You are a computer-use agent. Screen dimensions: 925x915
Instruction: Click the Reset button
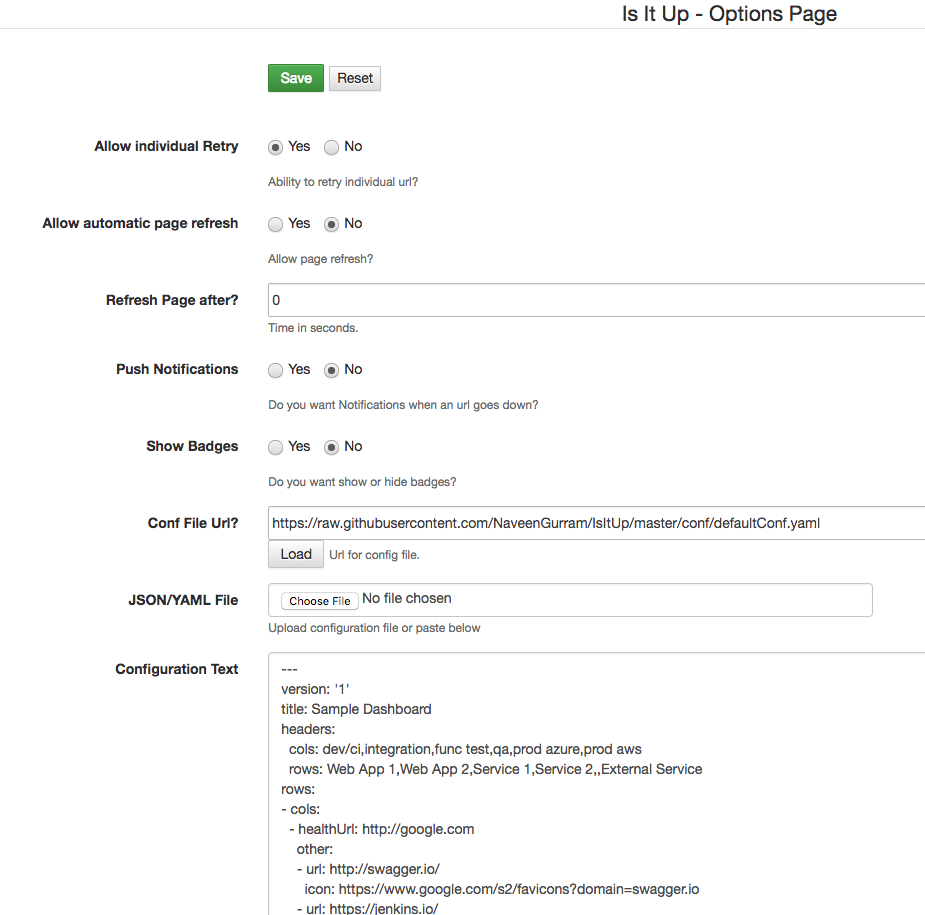(x=355, y=78)
